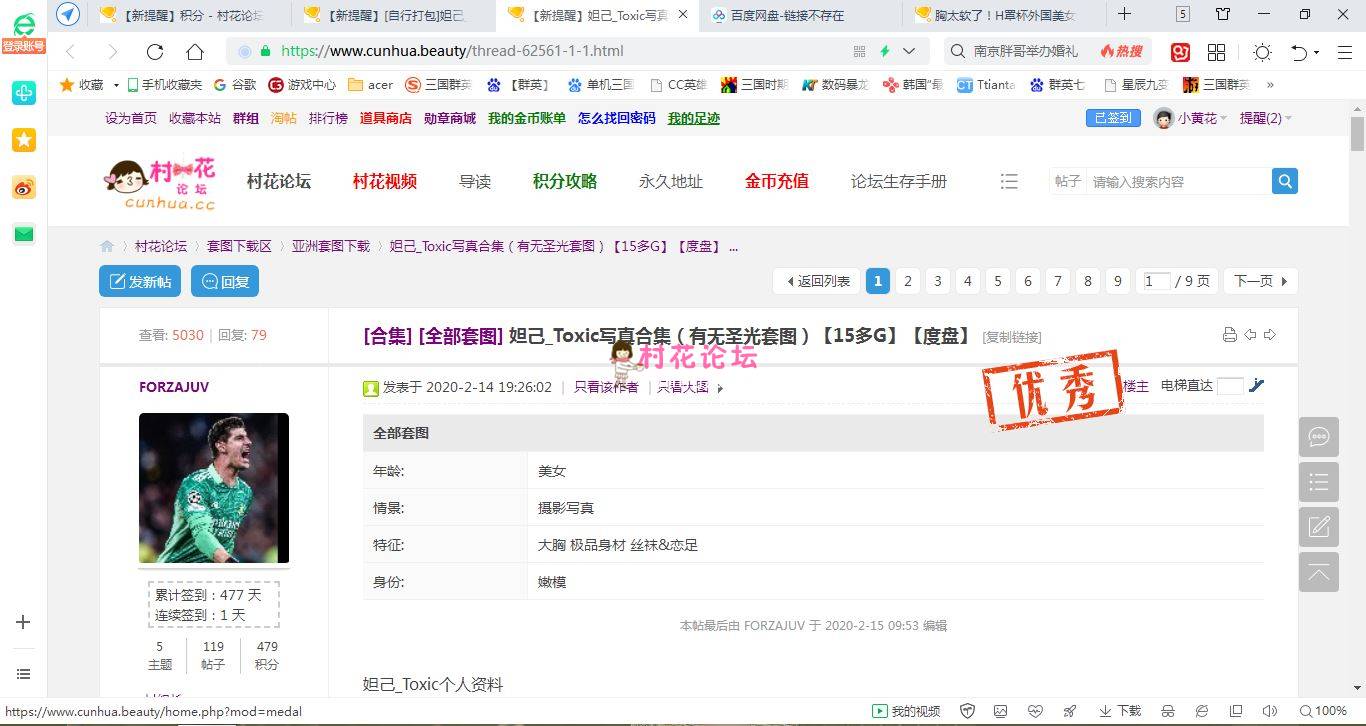Click the blue forum search magnifier button
Image resolution: width=1366 pixels, height=726 pixels.
point(1285,181)
